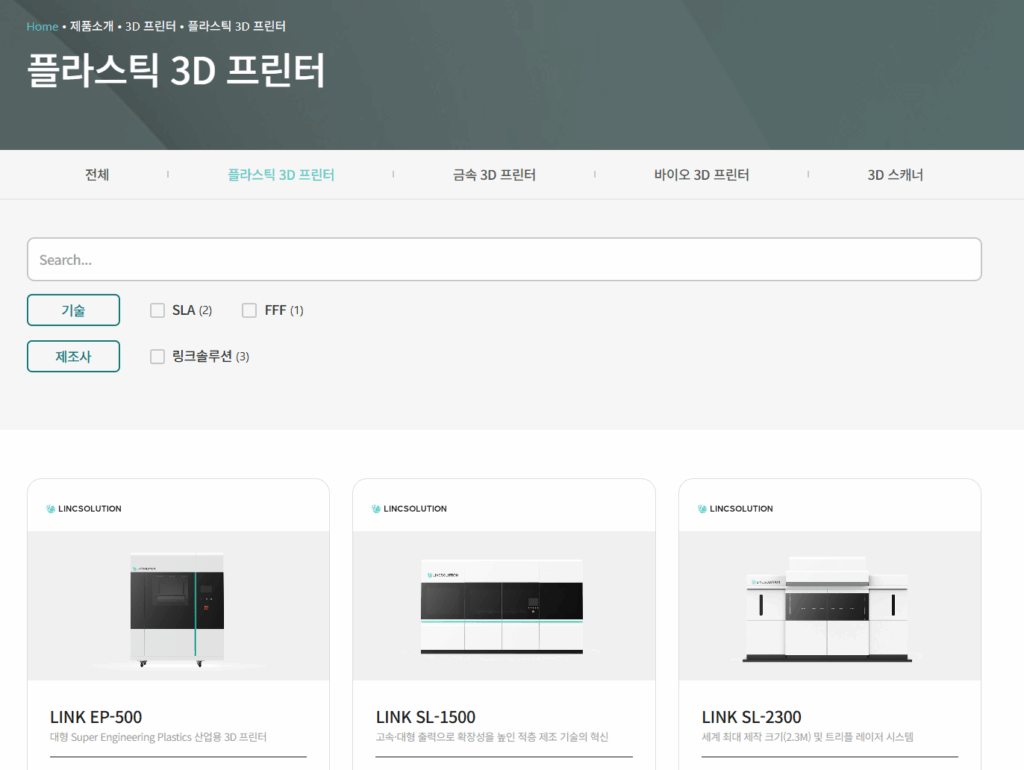Expand the 기술 filter group
1024x770 pixels.
click(73, 310)
